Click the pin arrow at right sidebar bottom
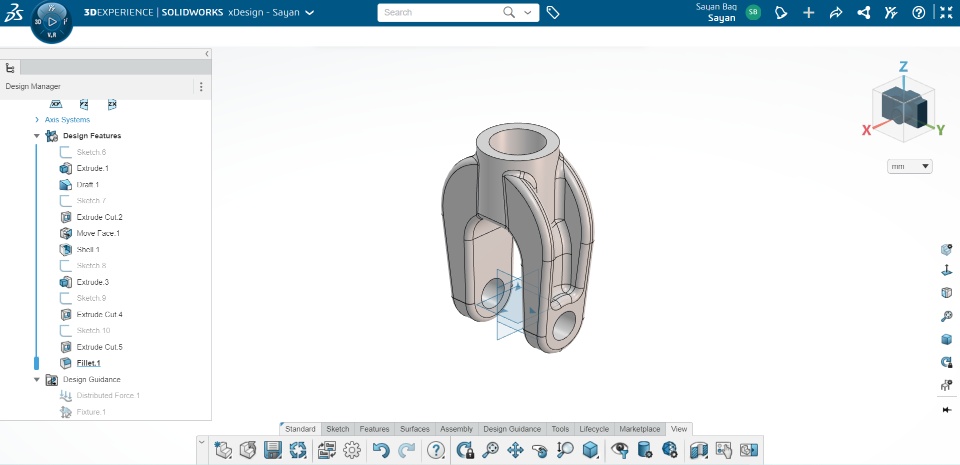 [947, 410]
